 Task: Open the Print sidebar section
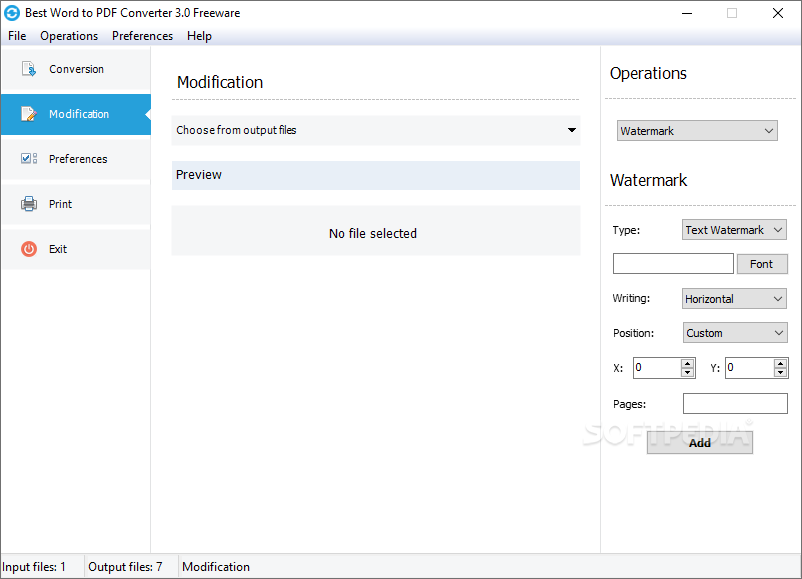tap(76, 204)
